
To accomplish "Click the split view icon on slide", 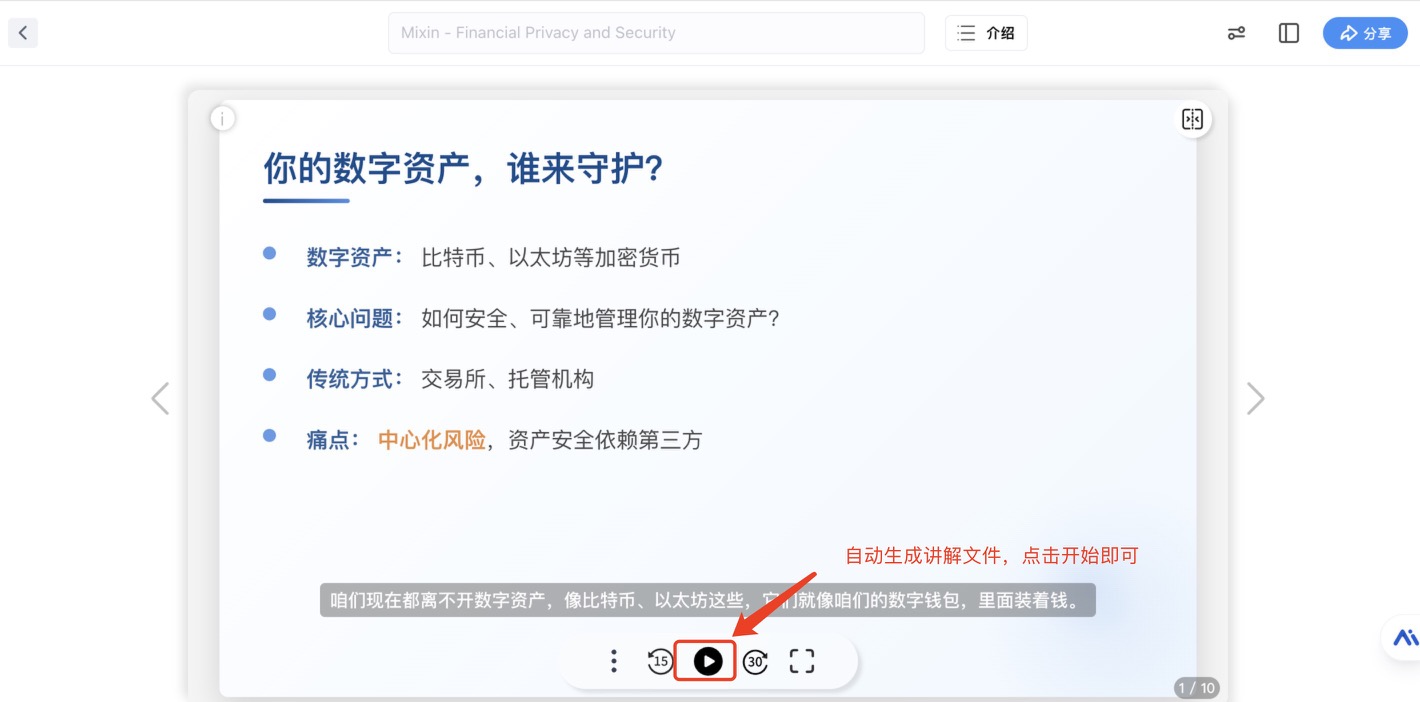I will (1192, 119).
